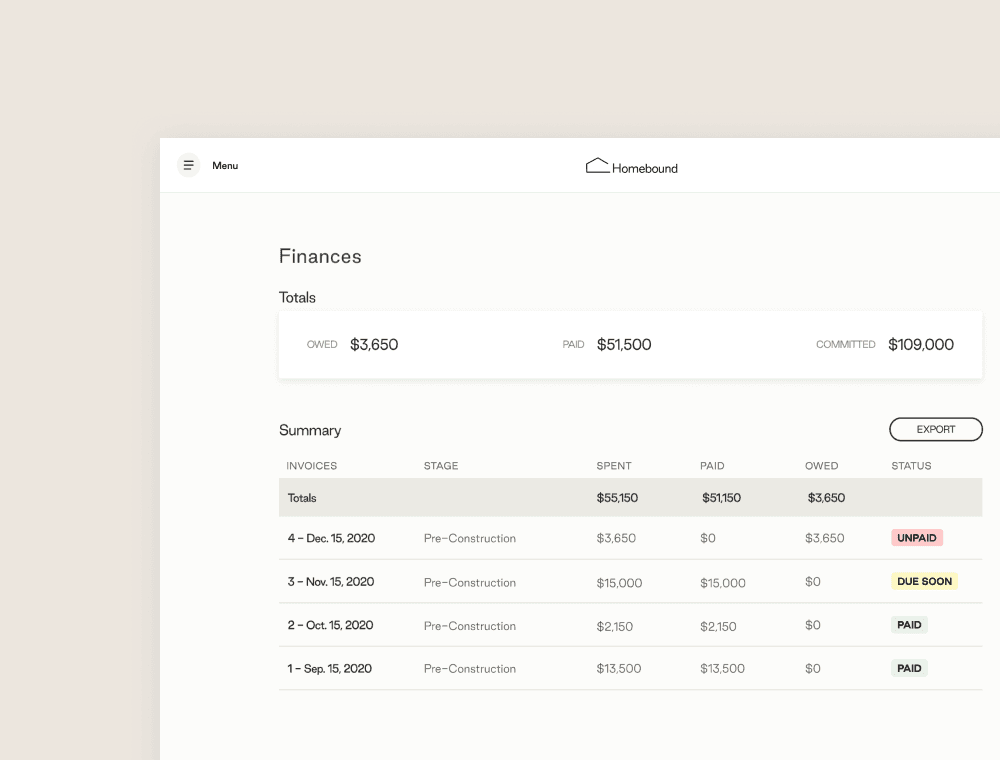Click the Menu label
This screenshot has height=760, width=1000.
(x=225, y=166)
